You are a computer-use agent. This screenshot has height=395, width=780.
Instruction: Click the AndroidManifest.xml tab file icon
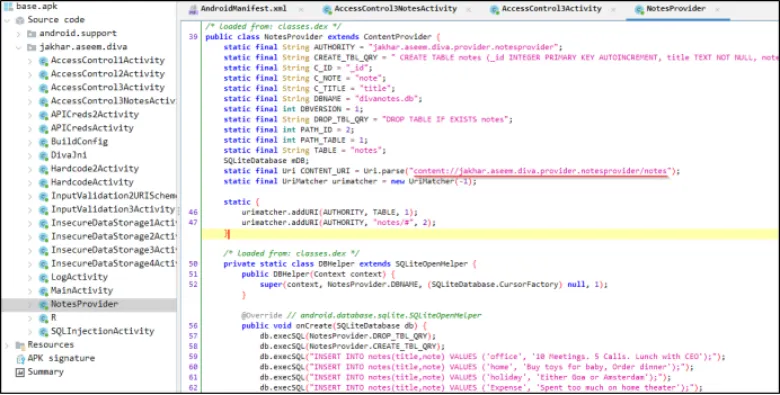tap(193, 9)
